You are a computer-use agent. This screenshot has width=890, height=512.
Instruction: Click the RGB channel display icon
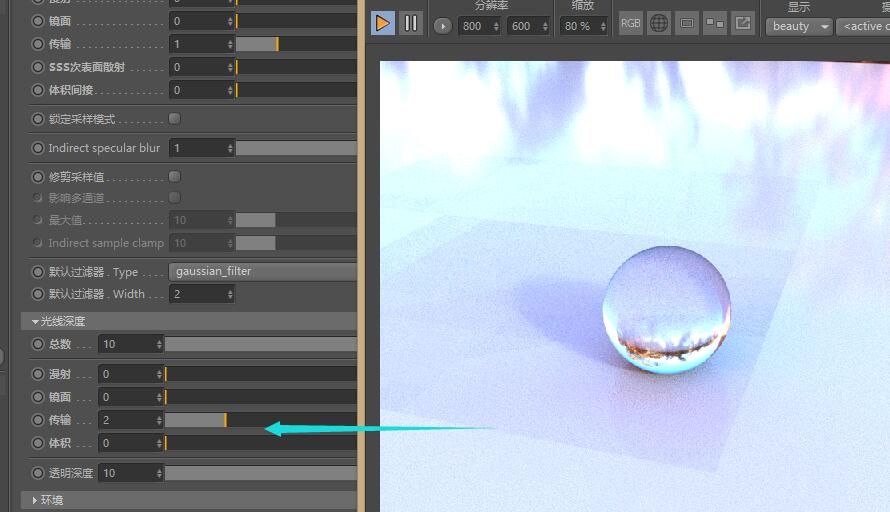pyautogui.click(x=630, y=23)
